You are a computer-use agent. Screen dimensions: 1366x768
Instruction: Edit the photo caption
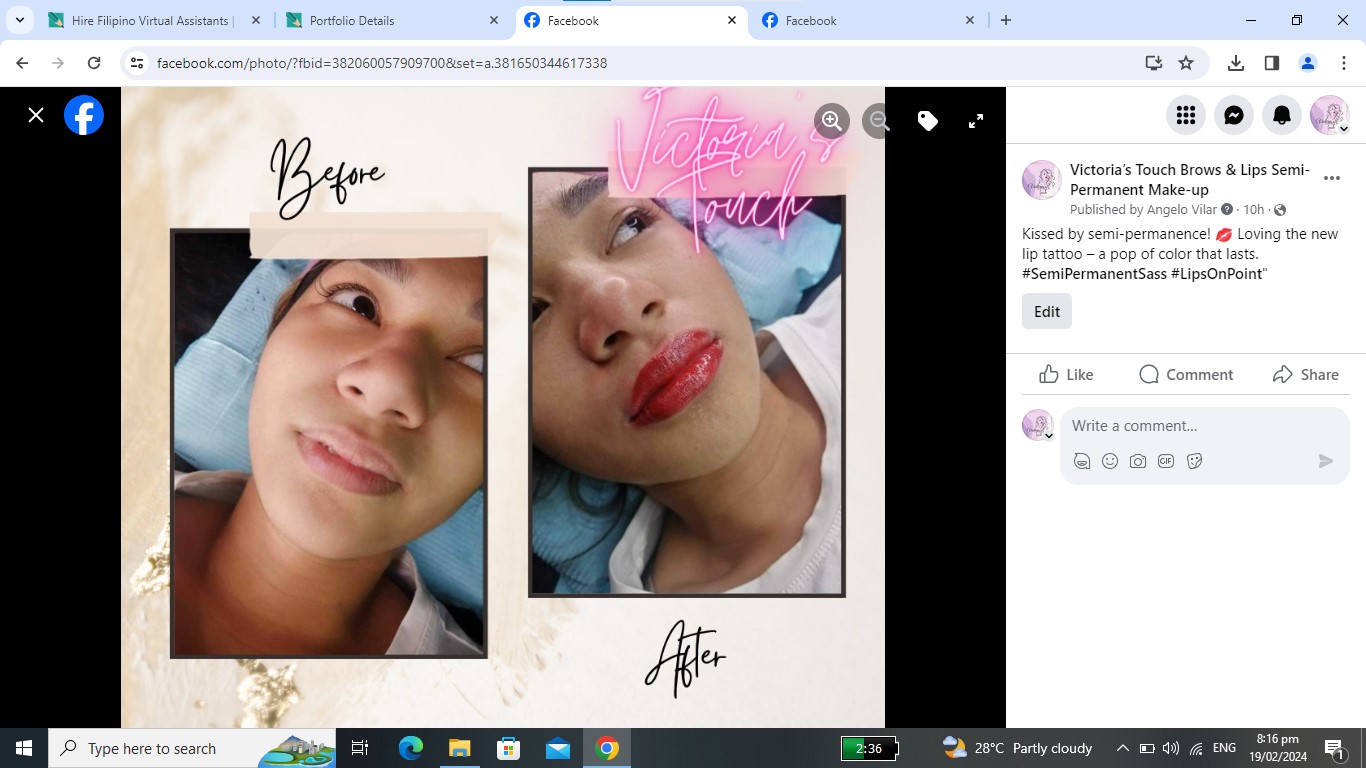point(1047,311)
